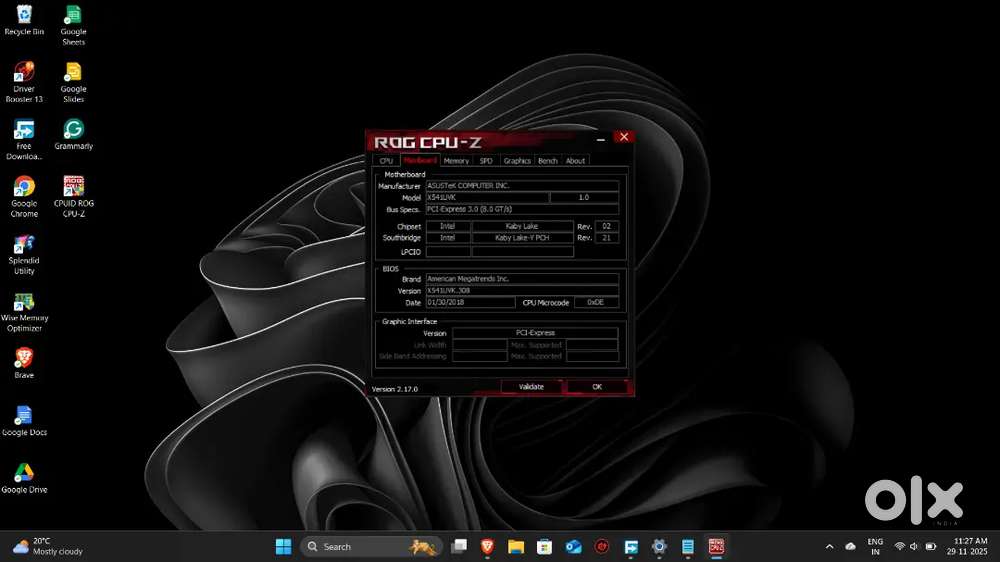Screen dimensions: 1000x562
Task: Select the Graphics tab
Action: [x=517, y=161]
